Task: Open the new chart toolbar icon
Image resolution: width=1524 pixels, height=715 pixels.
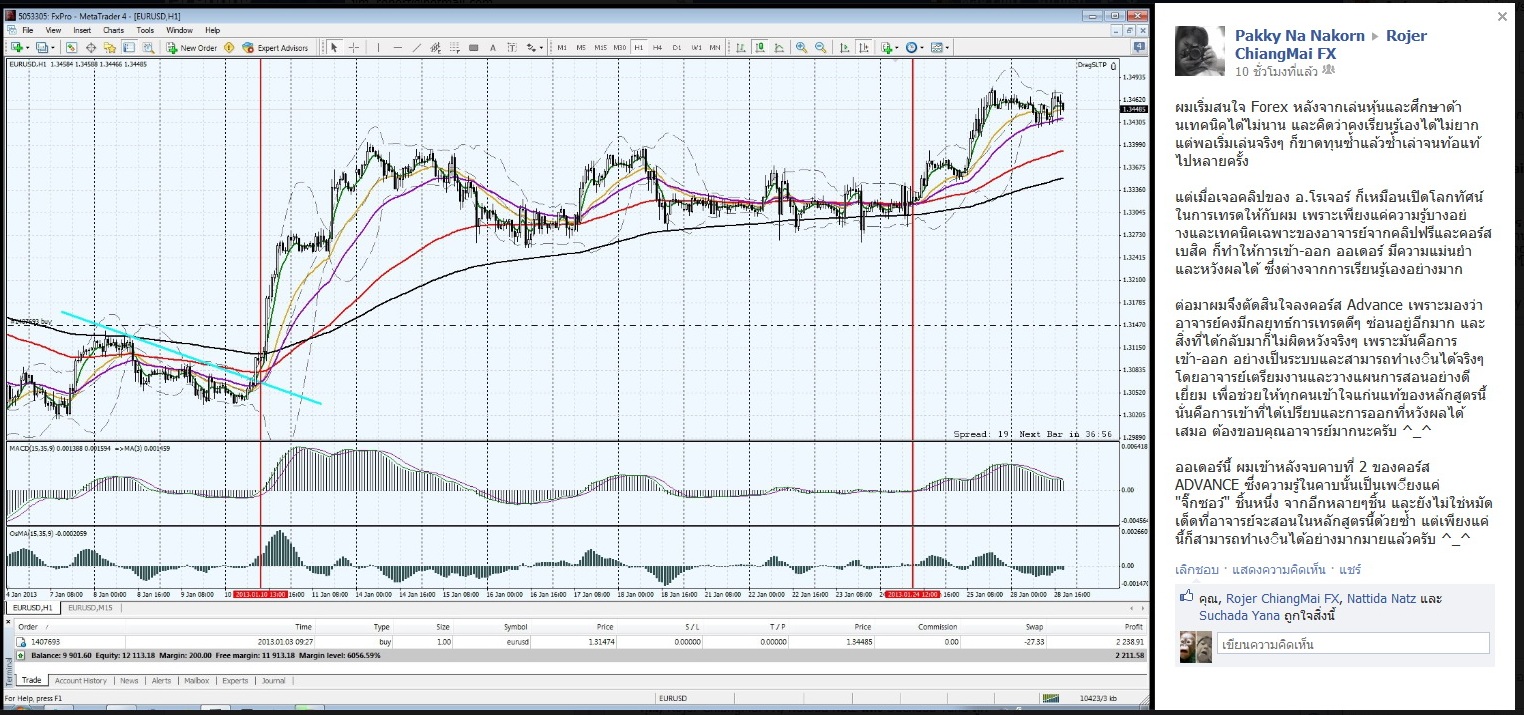Action: click(19, 47)
